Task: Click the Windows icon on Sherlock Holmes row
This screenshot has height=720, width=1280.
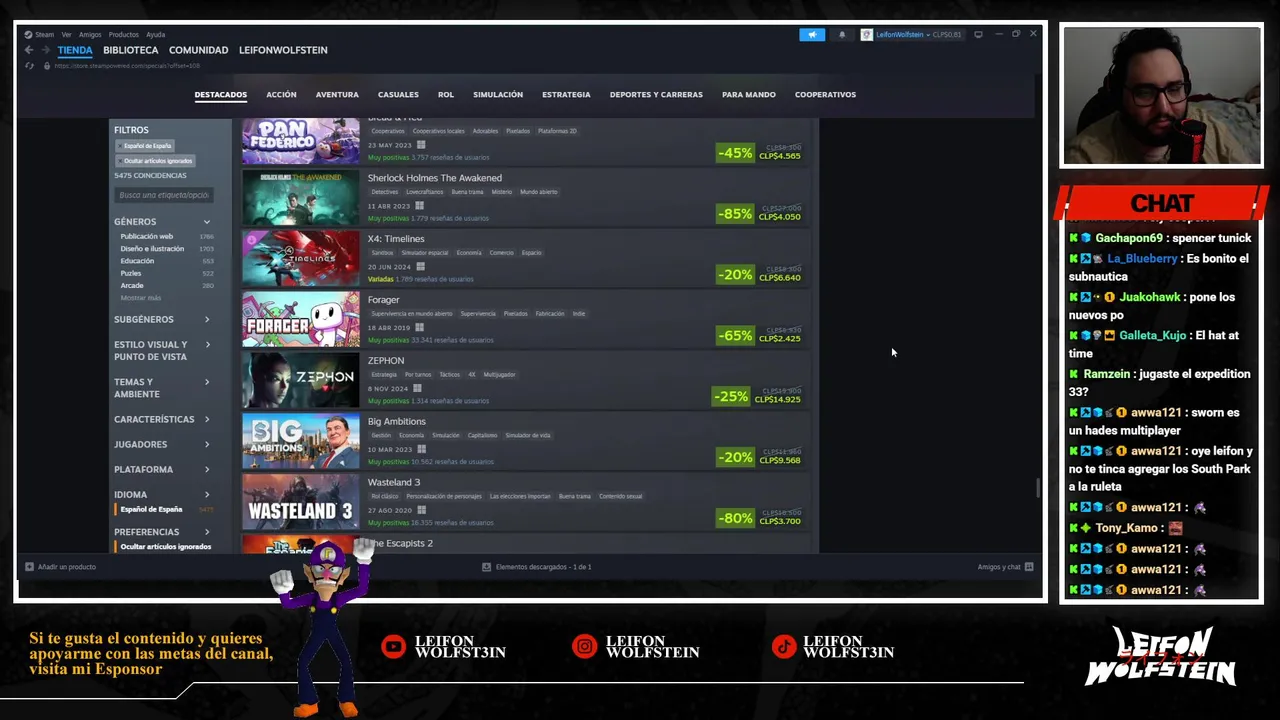Action: click(419, 206)
